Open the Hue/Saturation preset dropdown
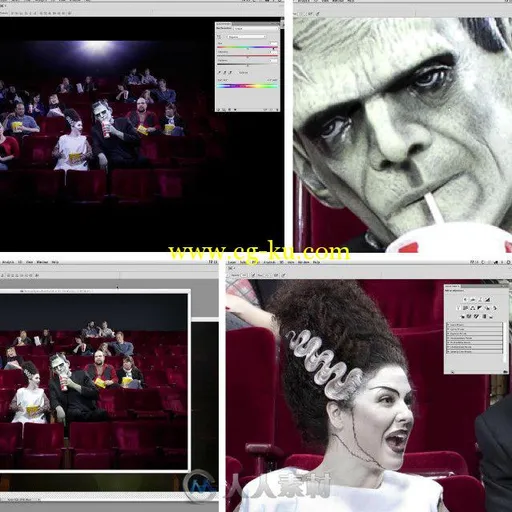The height and width of the screenshot is (512, 512). pos(256,28)
